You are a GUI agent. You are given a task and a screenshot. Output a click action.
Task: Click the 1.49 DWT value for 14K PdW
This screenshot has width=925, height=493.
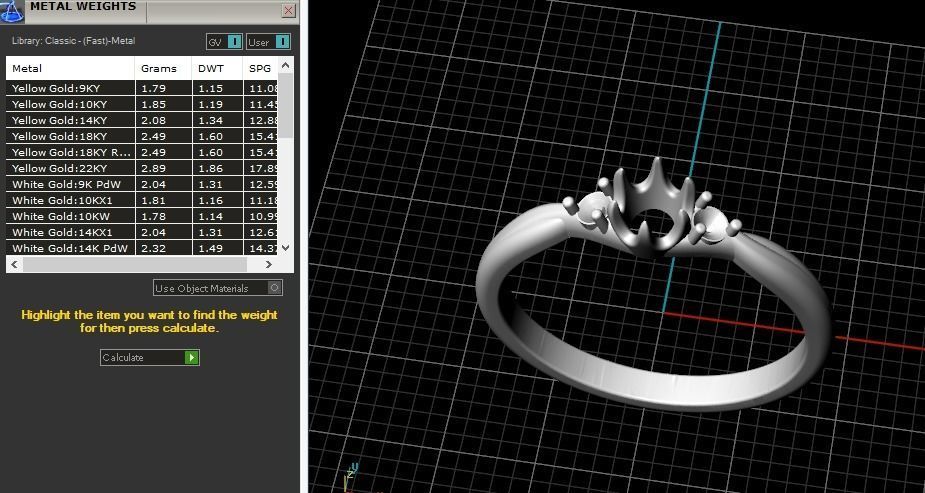211,248
